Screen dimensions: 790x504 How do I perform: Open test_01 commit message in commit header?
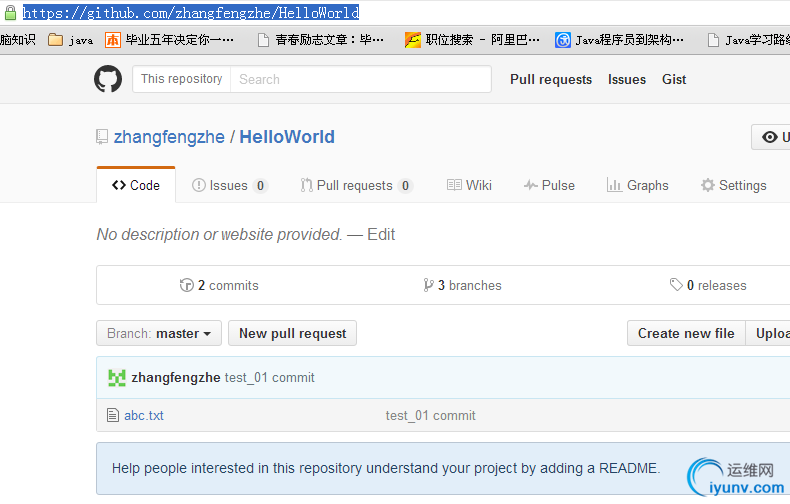[270, 377]
